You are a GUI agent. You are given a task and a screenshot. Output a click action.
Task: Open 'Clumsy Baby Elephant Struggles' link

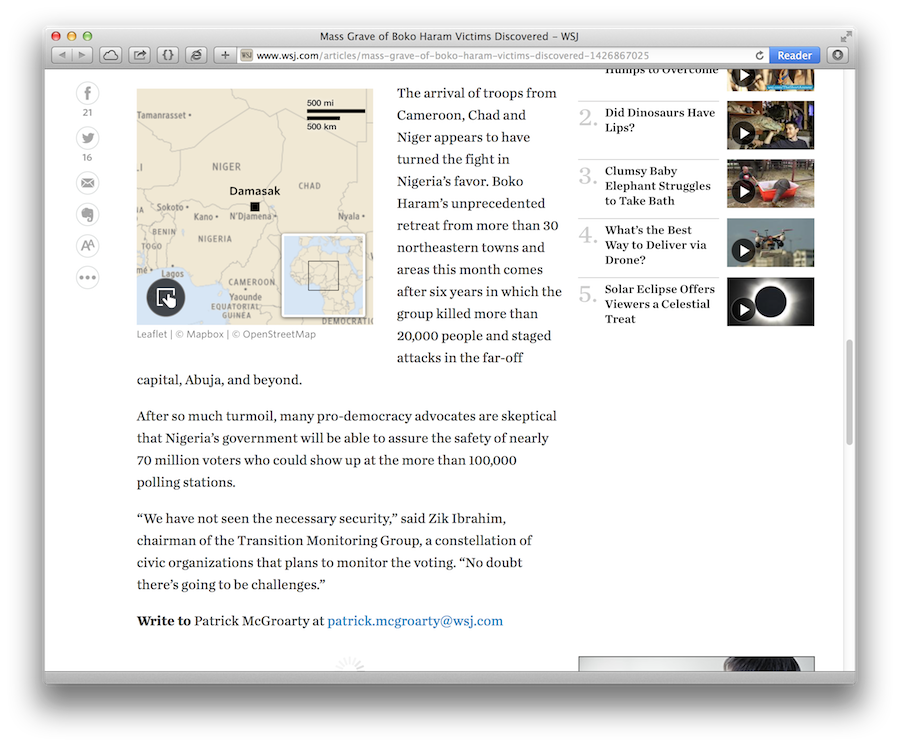[x=657, y=186]
